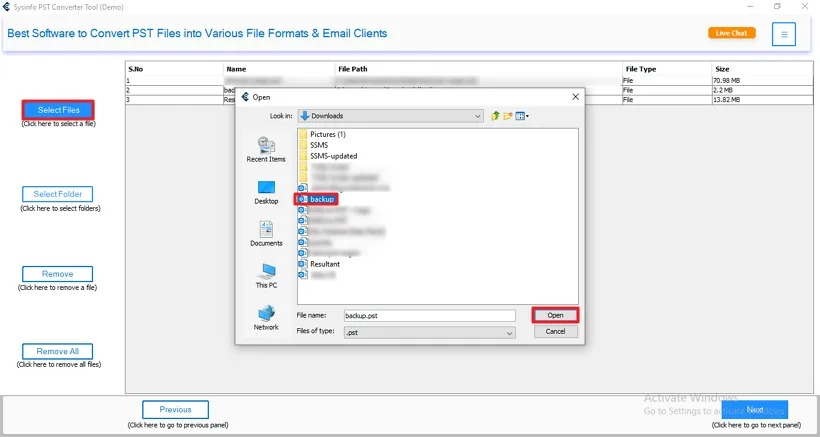Select the backup PST file
Image resolution: width=820 pixels, height=437 pixels.
(316, 199)
